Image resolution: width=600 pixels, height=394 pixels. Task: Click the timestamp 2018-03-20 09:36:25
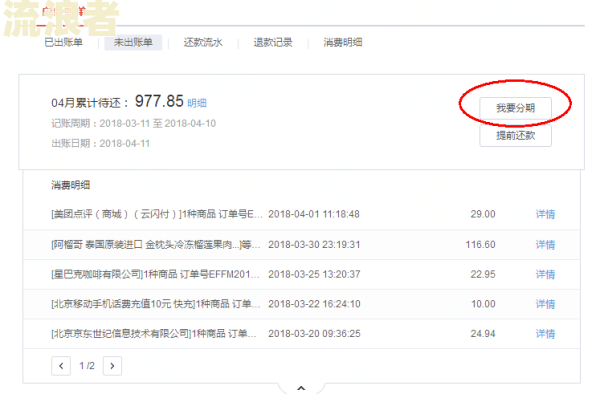314,334
